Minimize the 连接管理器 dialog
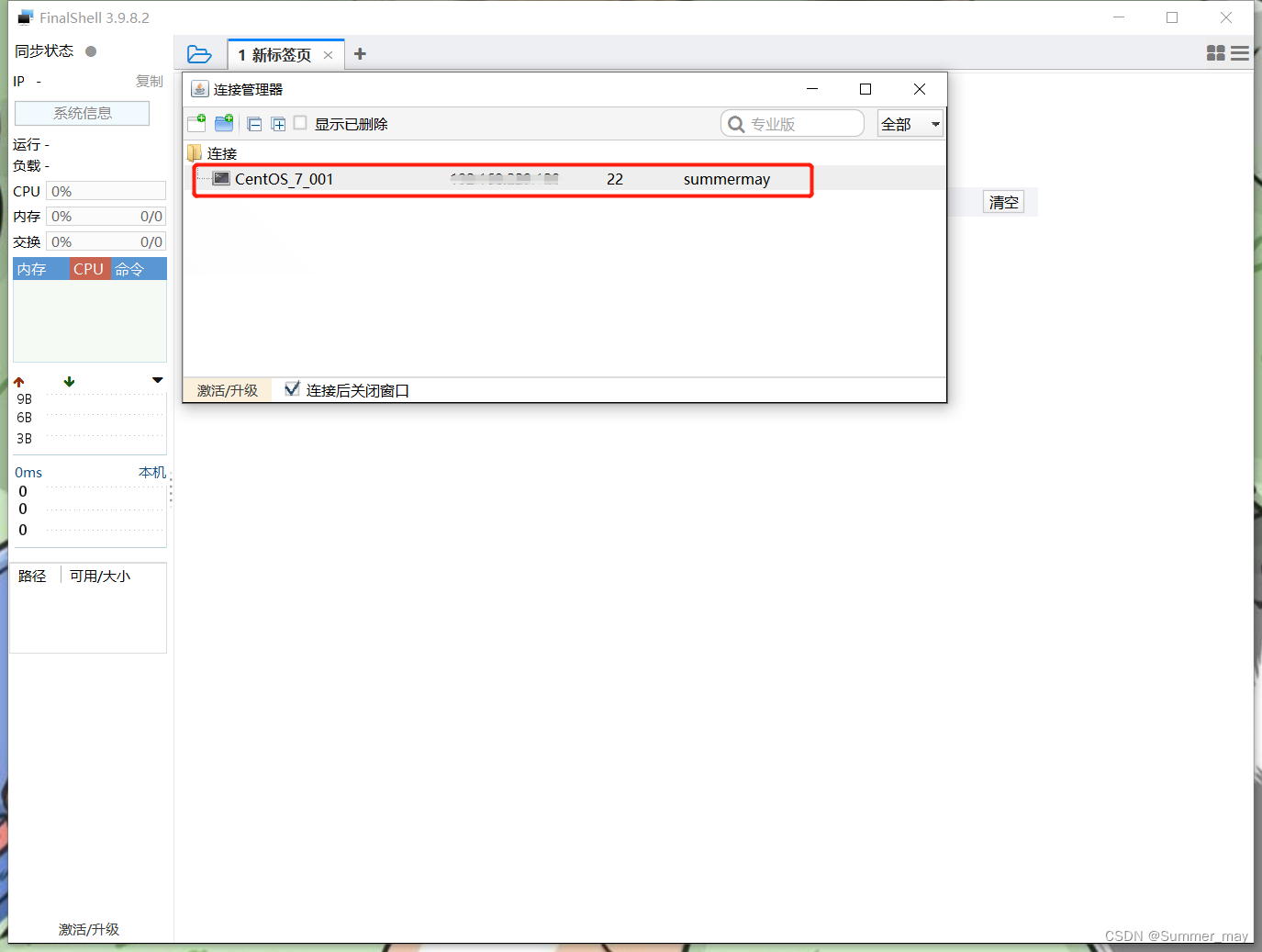 (812, 89)
